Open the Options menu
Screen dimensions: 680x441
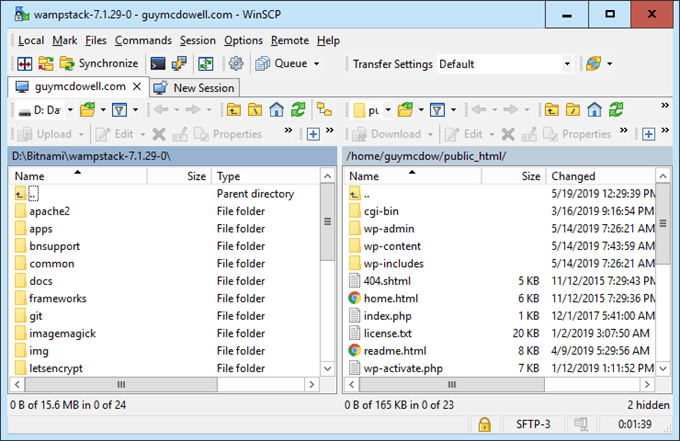click(x=243, y=40)
